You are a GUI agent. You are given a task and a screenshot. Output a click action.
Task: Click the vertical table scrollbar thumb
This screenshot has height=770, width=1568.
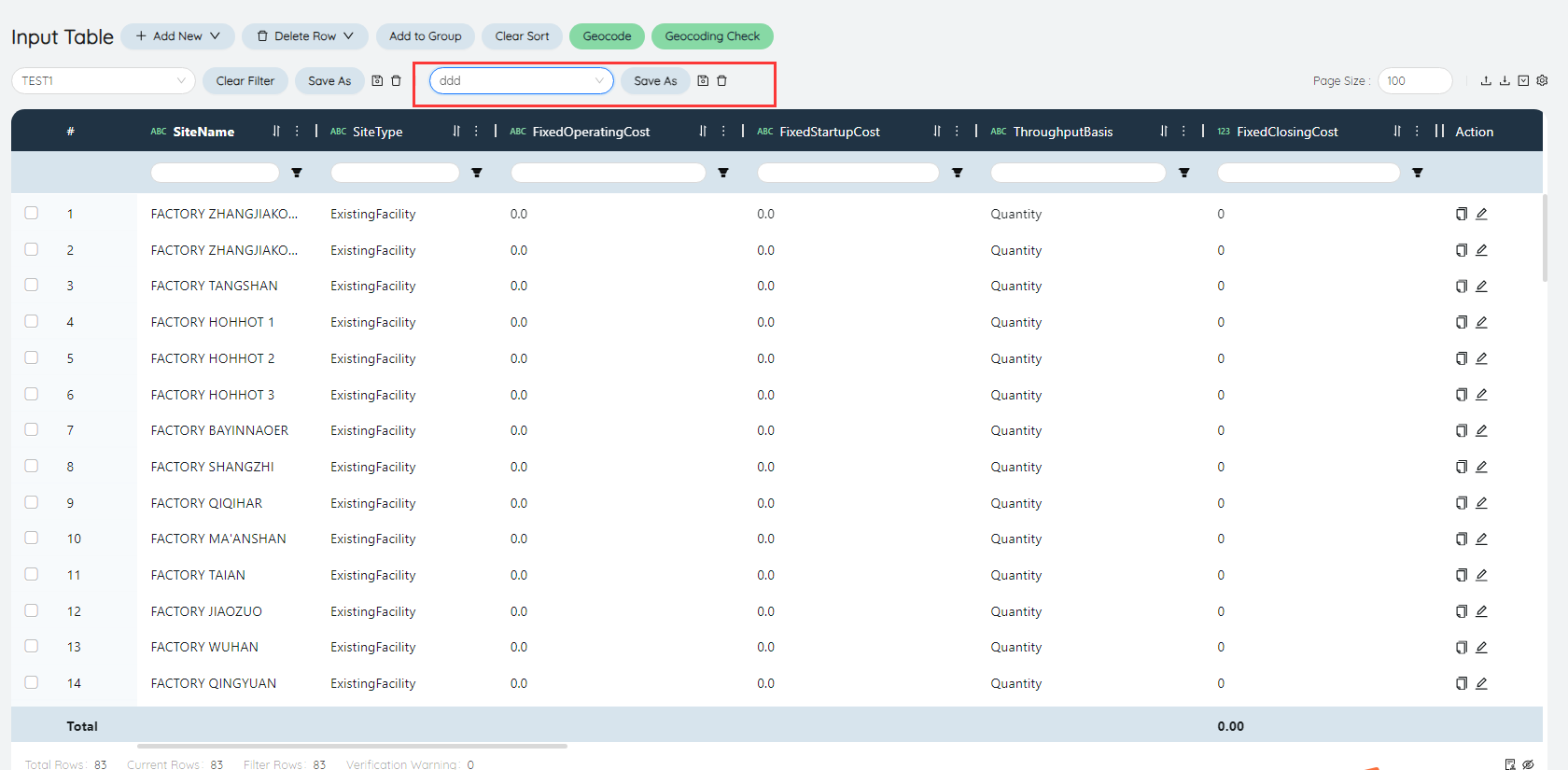click(x=1546, y=238)
